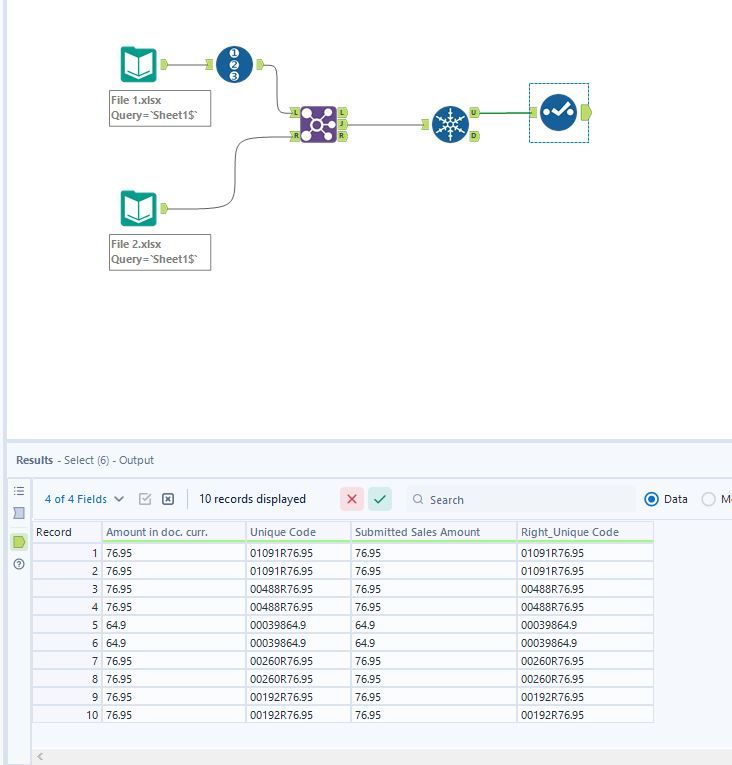Image resolution: width=732 pixels, height=765 pixels.
Task: Click the select all fields checkbox icon
Action: 145,499
